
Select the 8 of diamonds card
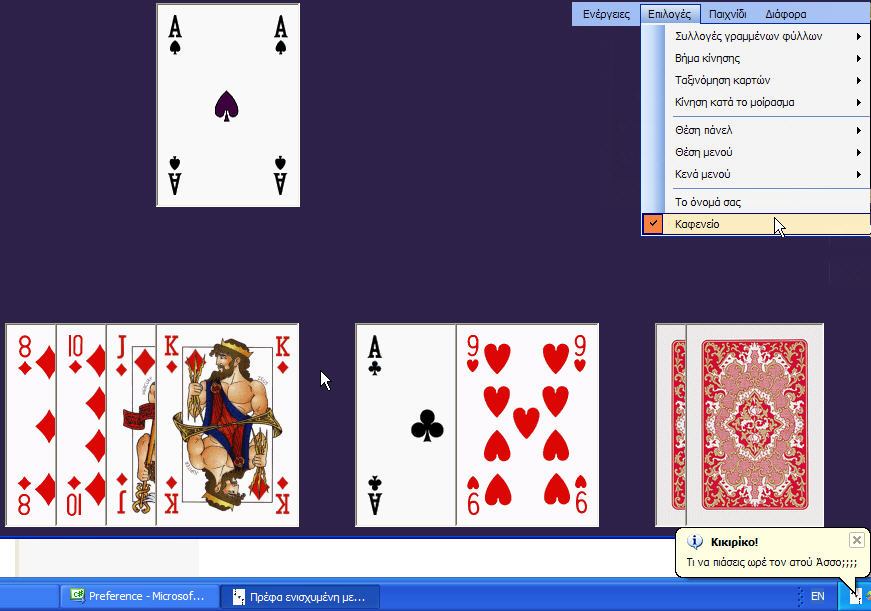(31, 425)
